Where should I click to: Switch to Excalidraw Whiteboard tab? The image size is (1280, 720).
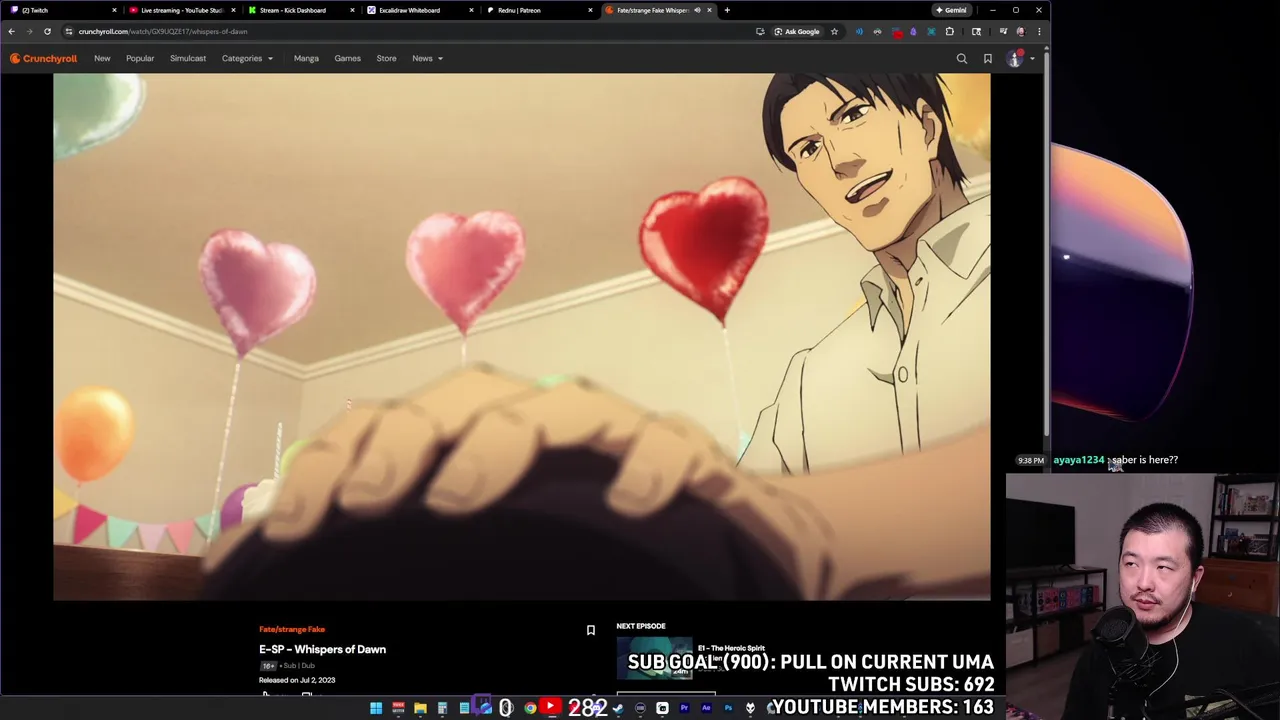(x=419, y=10)
